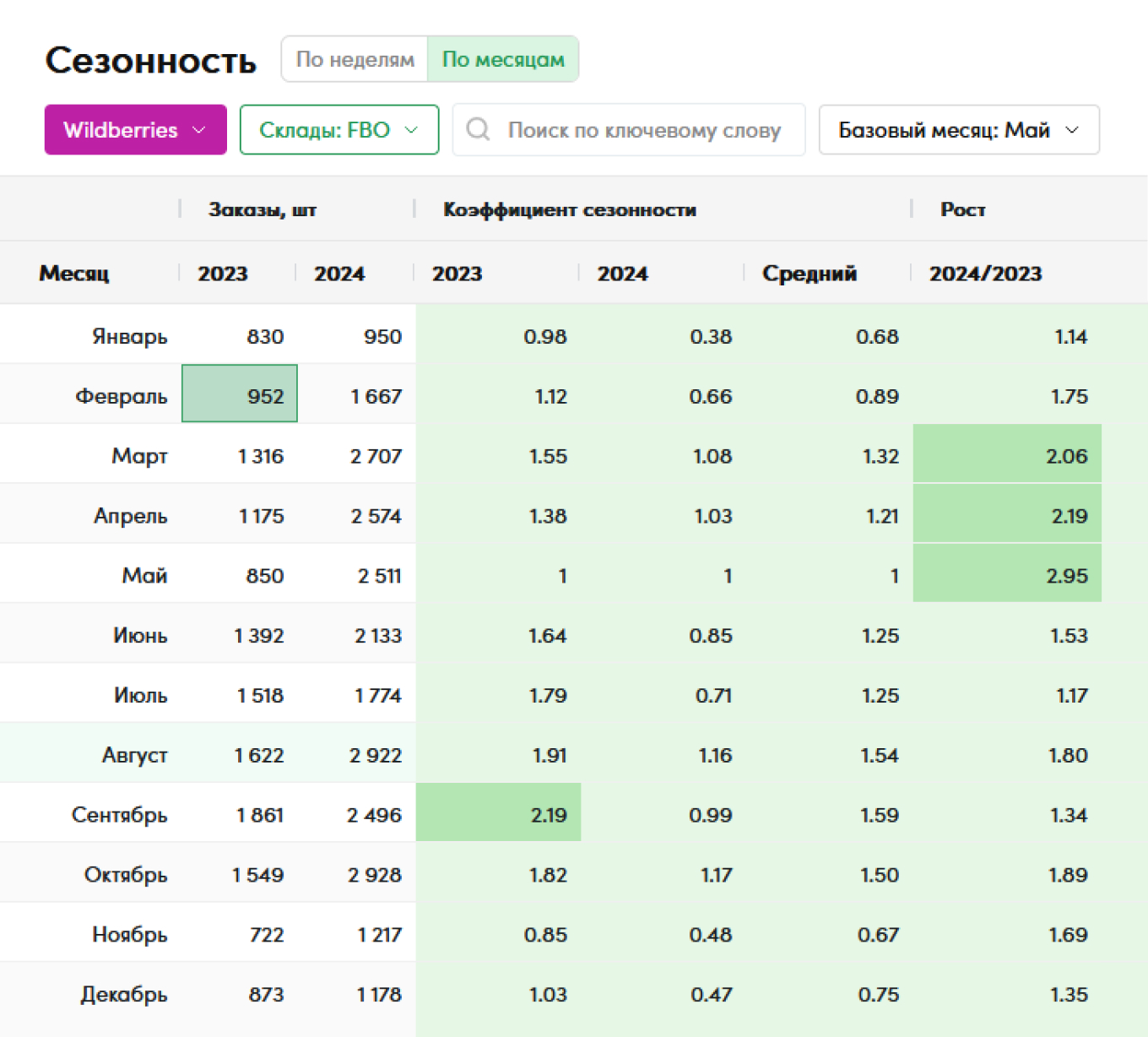Open the Wildberries marketplace dropdown
Screen dimensions: 1148x1037
[135, 130]
